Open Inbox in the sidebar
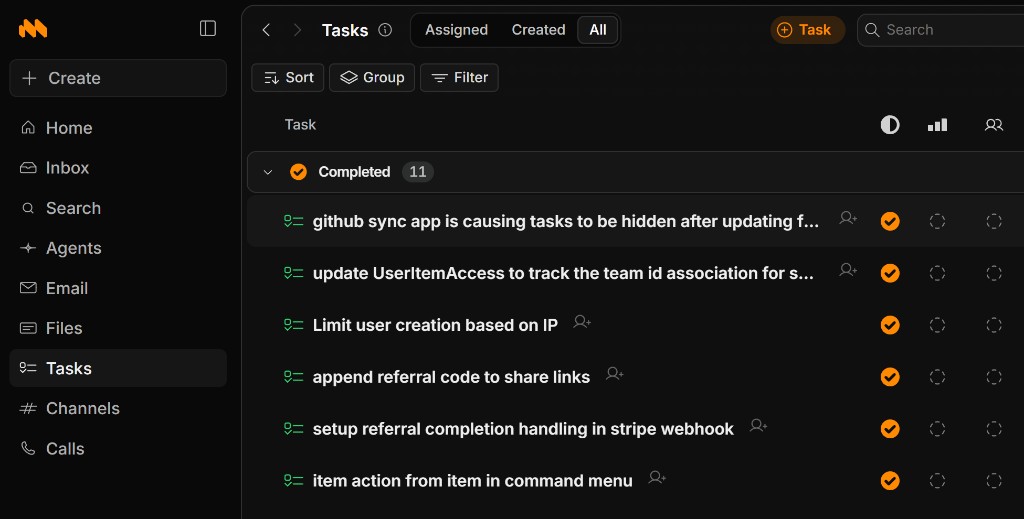Screen dimensions: 1024x519 [118, 168]
